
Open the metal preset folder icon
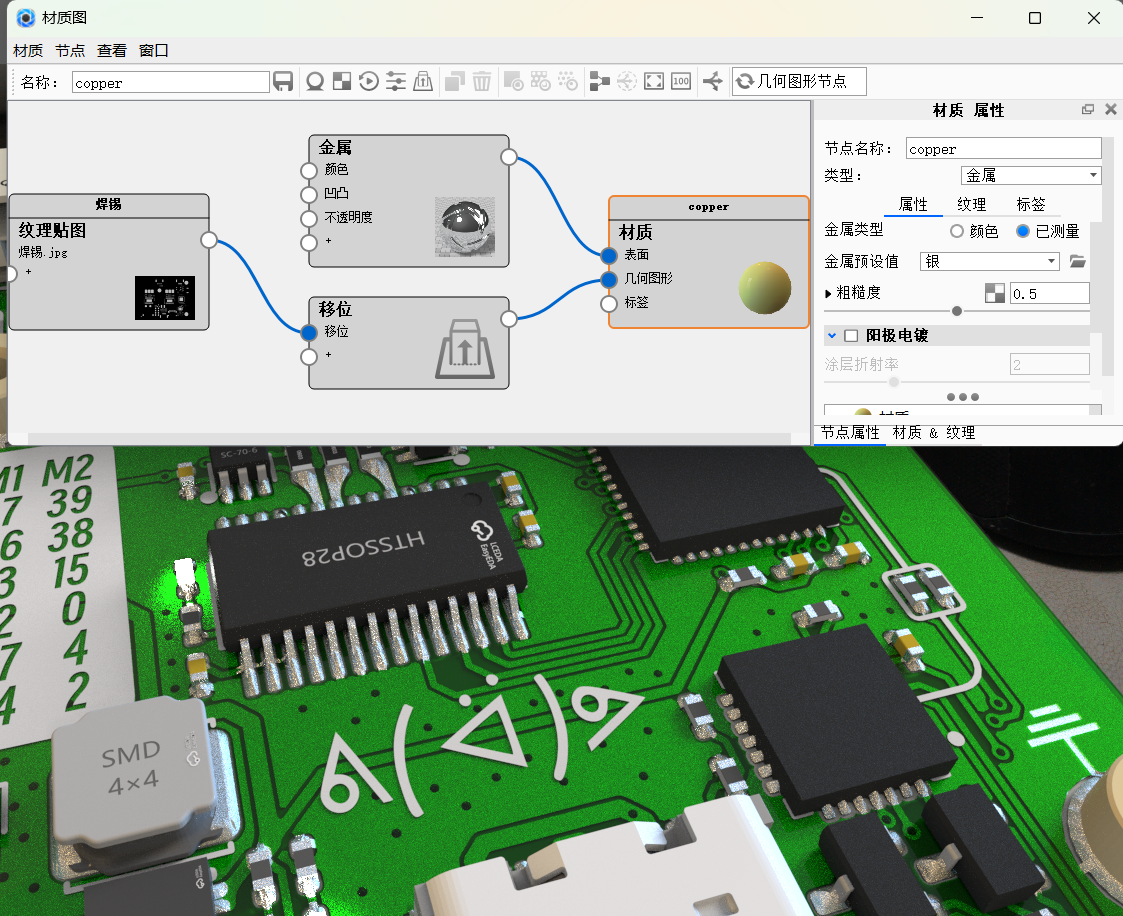tap(1077, 262)
